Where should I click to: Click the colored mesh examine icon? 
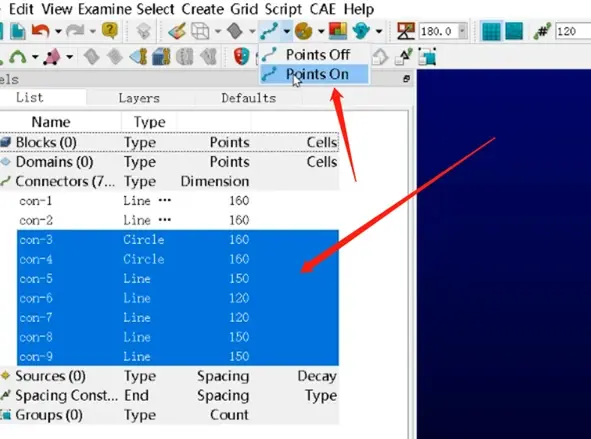(x=338, y=31)
